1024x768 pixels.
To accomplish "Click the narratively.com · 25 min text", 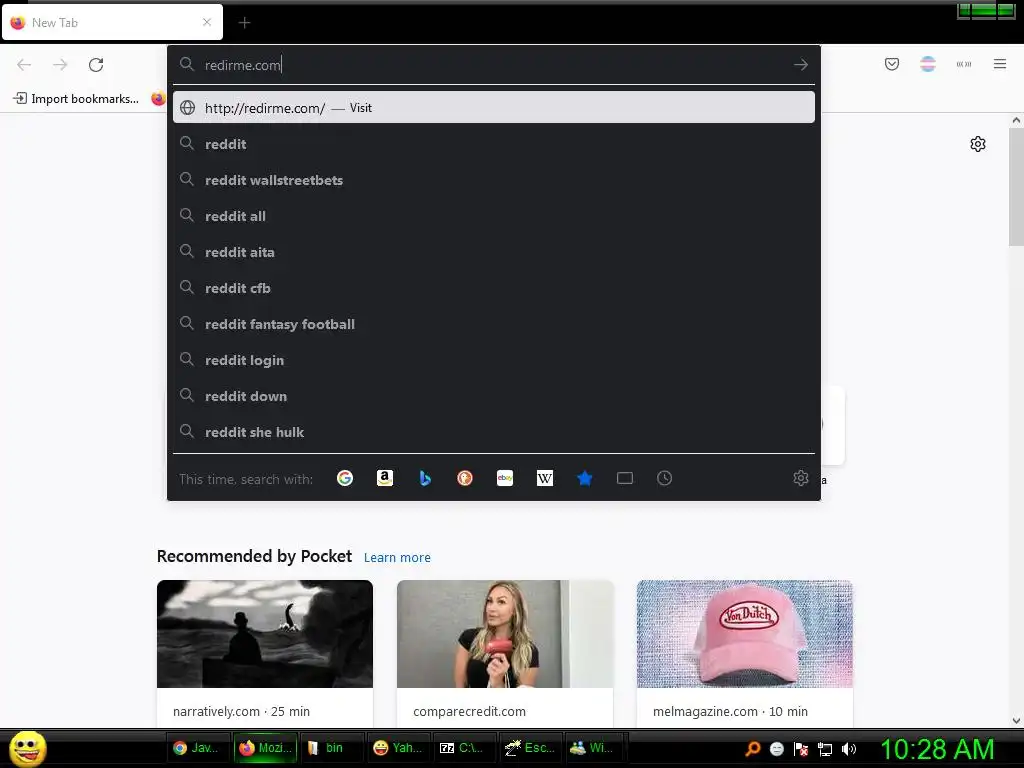I will (x=241, y=711).
